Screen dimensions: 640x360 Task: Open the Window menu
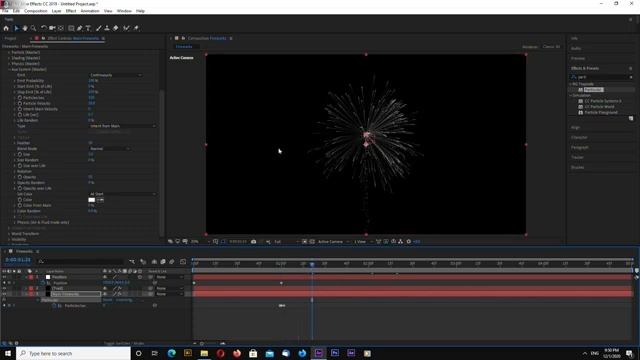coord(124,11)
